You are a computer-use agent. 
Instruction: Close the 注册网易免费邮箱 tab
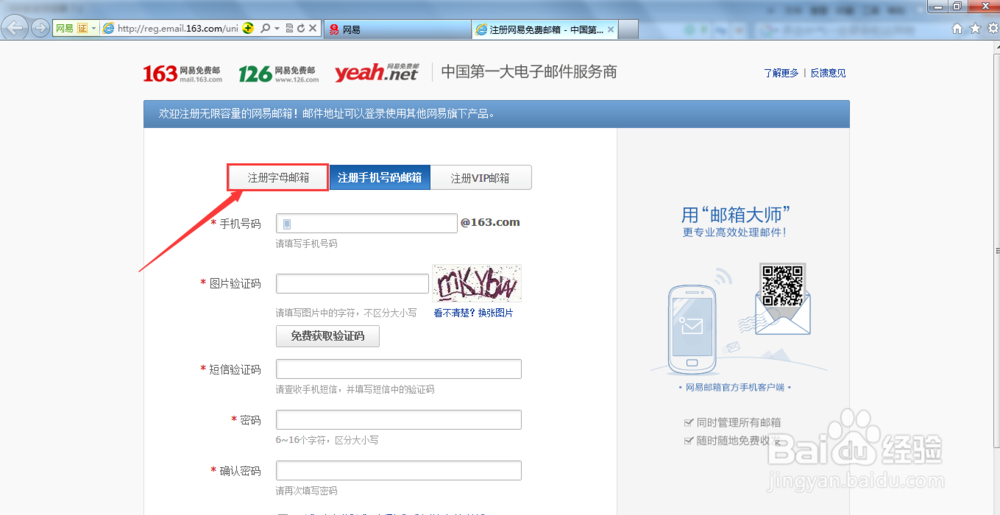tap(610, 29)
